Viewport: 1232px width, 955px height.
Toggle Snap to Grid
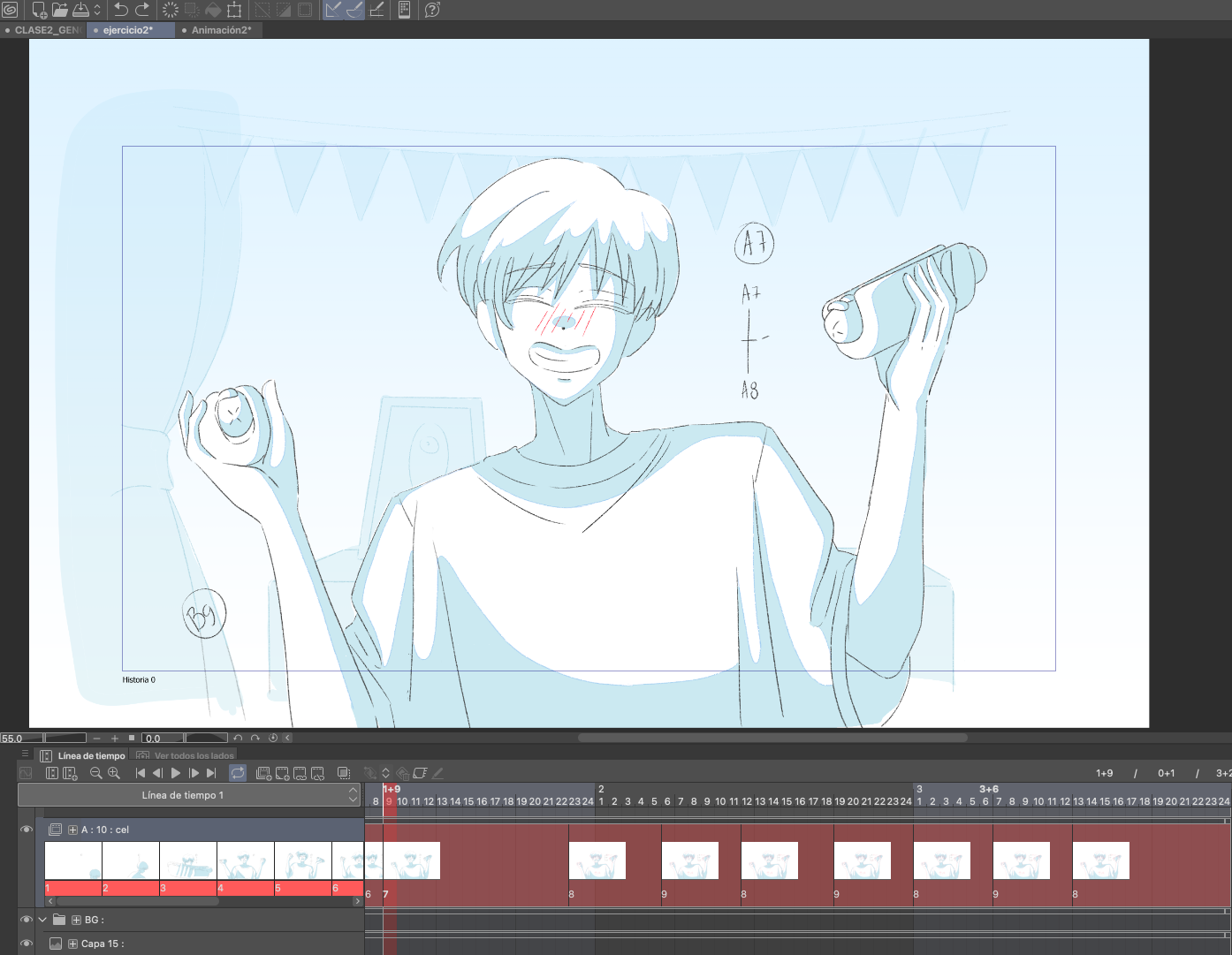[x=376, y=10]
